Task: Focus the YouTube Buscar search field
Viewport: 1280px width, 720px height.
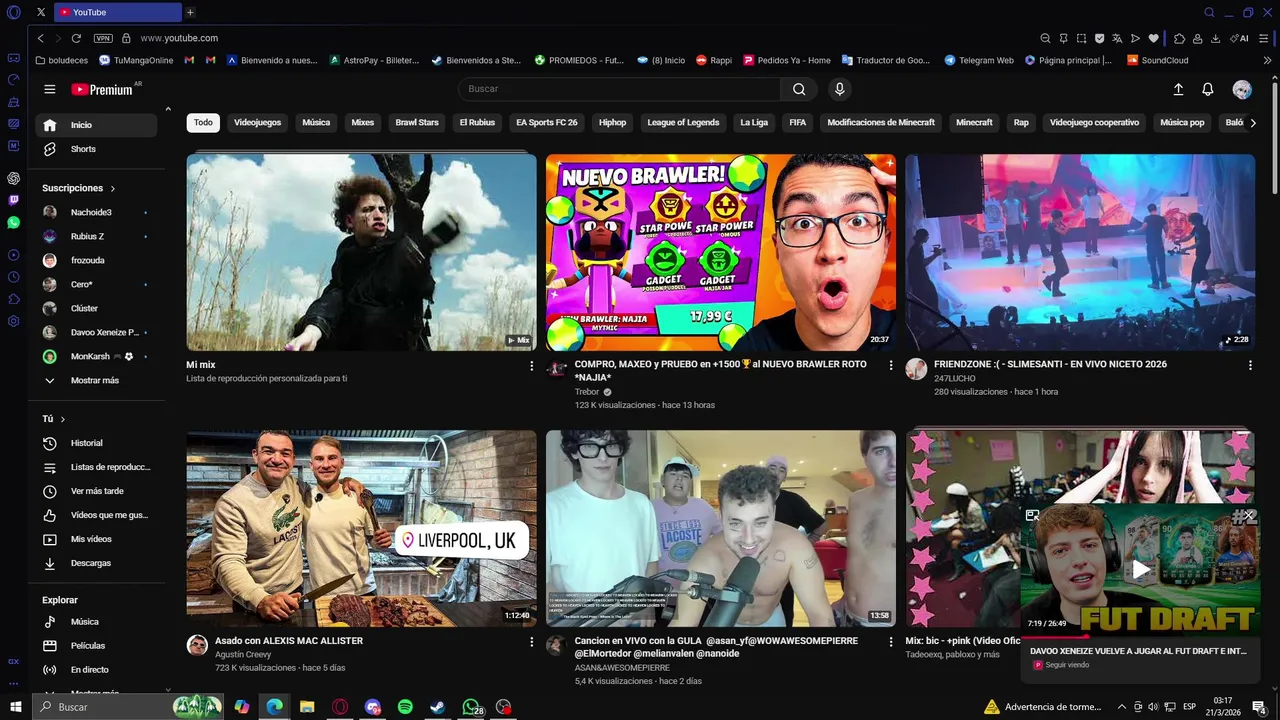Action: [620, 89]
